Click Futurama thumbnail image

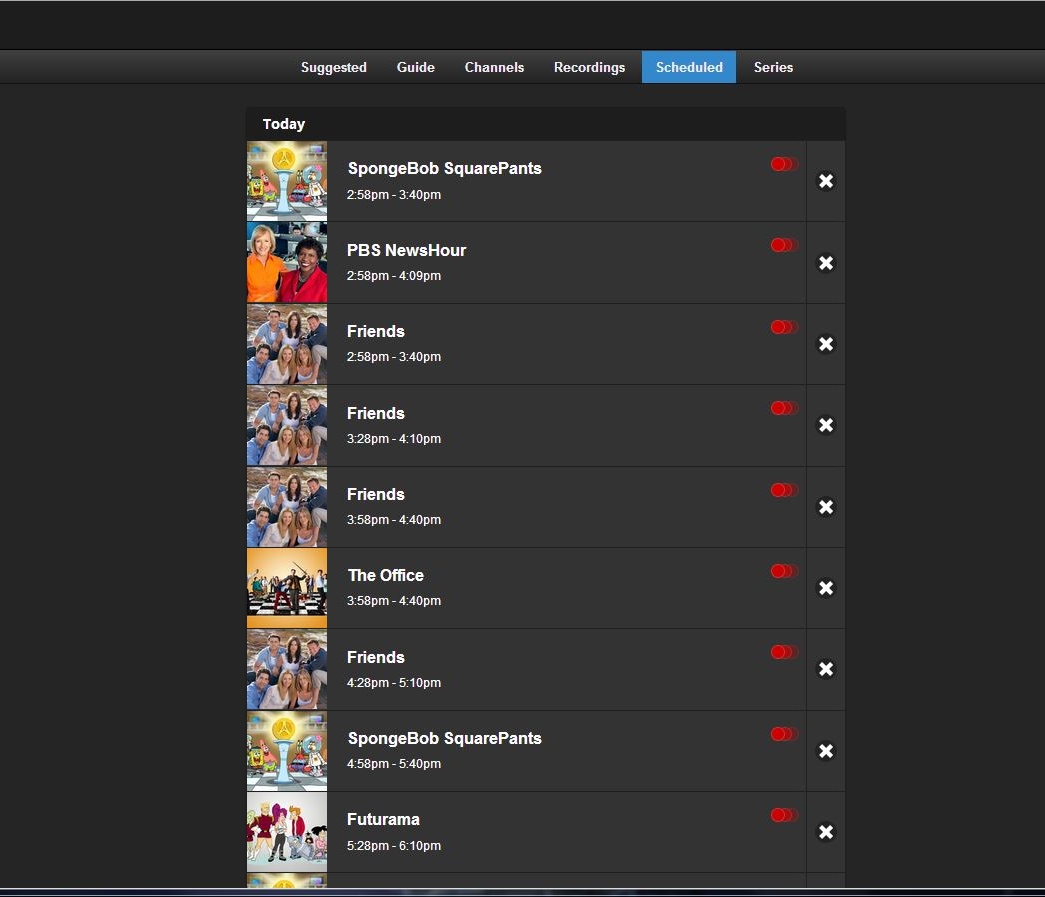point(287,832)
